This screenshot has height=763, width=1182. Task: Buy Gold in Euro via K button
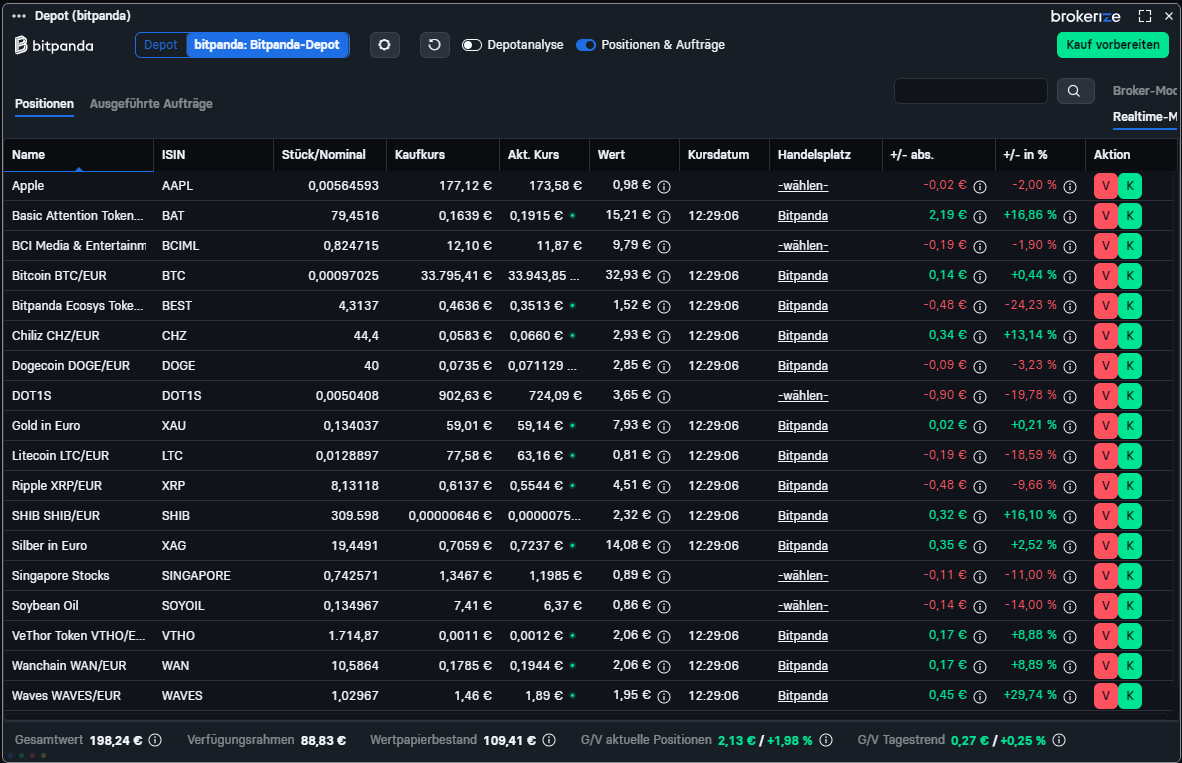click(x=1130, y=426)
